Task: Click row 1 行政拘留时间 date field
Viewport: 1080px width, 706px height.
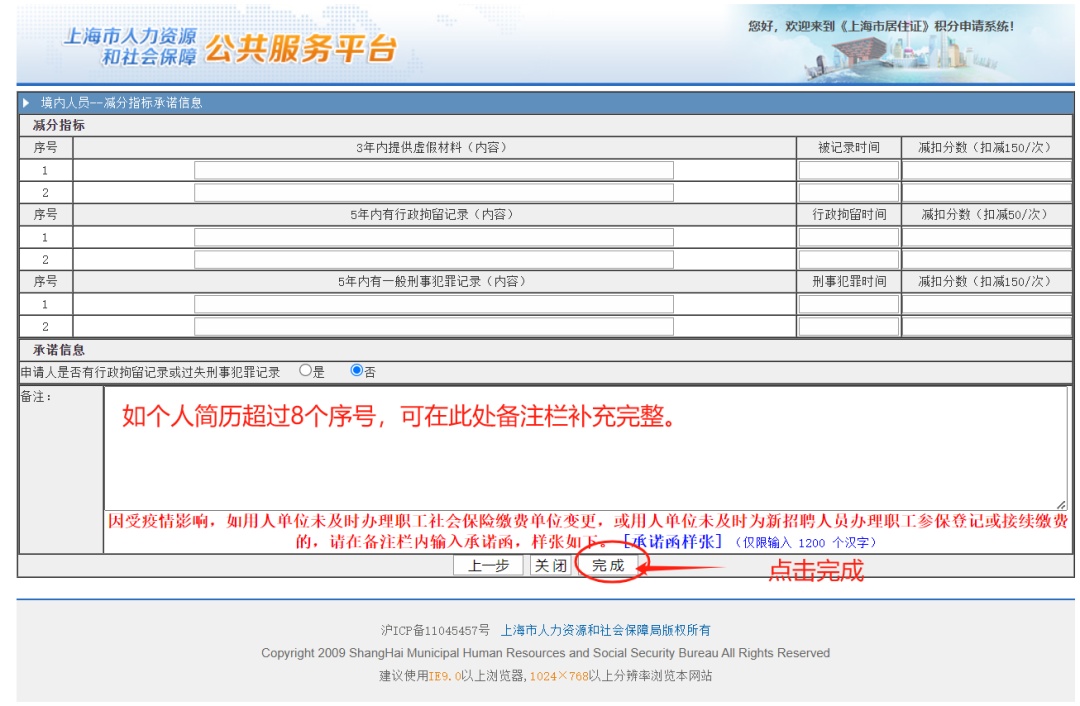Action: (x=849, y=237)
